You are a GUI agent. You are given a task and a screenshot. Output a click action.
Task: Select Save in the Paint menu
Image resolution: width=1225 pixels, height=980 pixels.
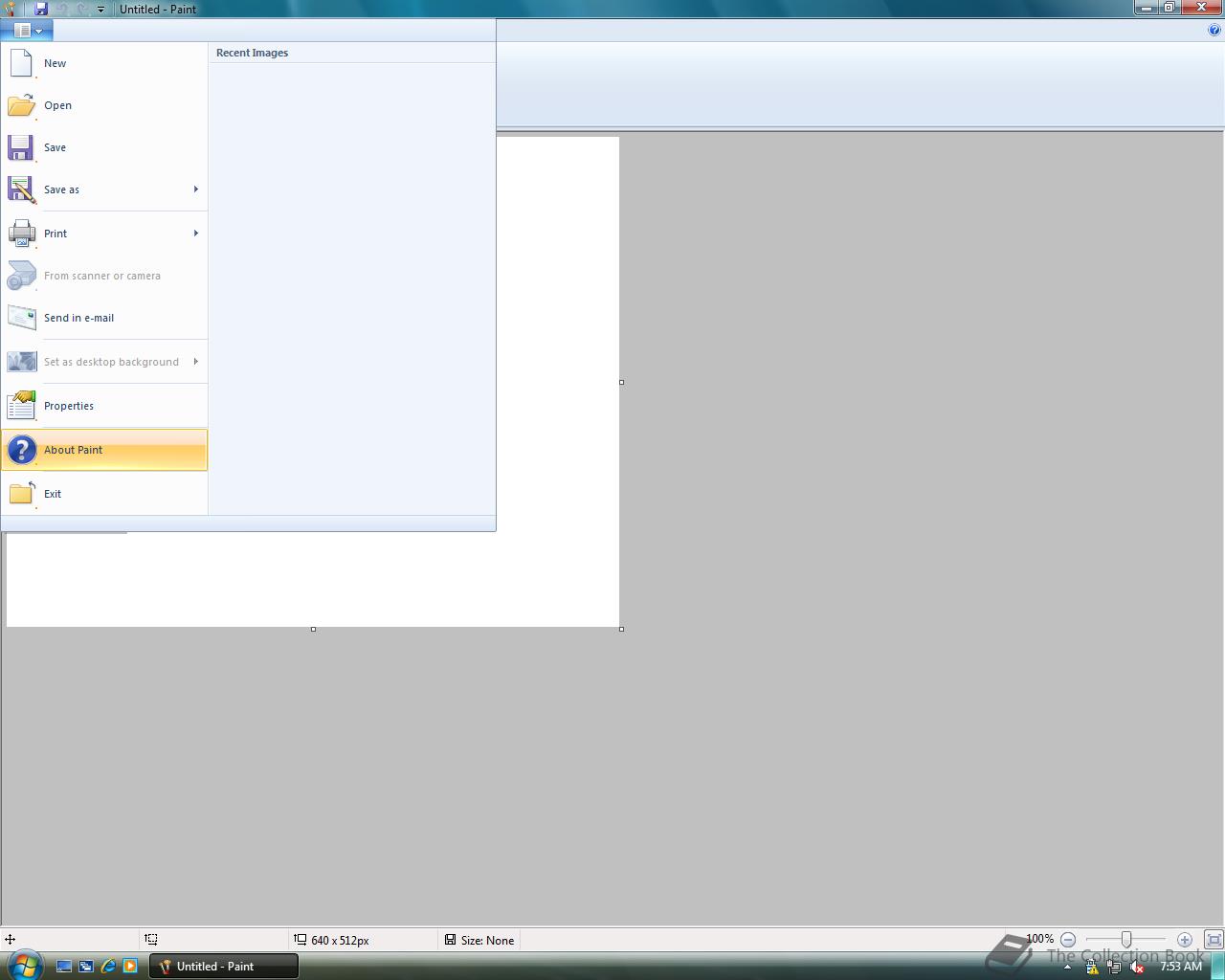click(104, 147)
